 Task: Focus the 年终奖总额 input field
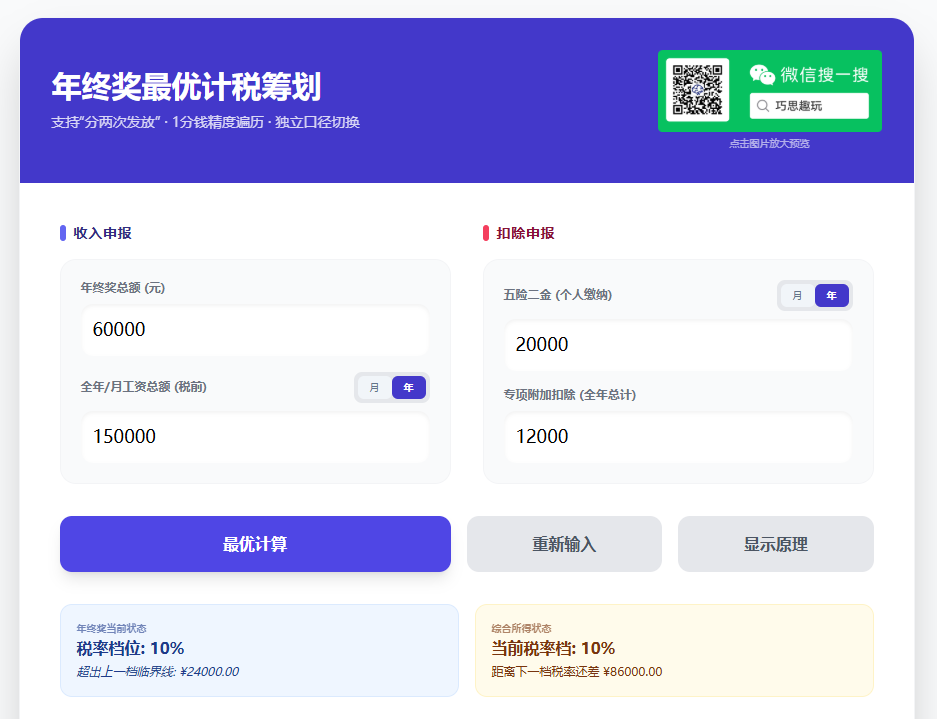(255, 330)
